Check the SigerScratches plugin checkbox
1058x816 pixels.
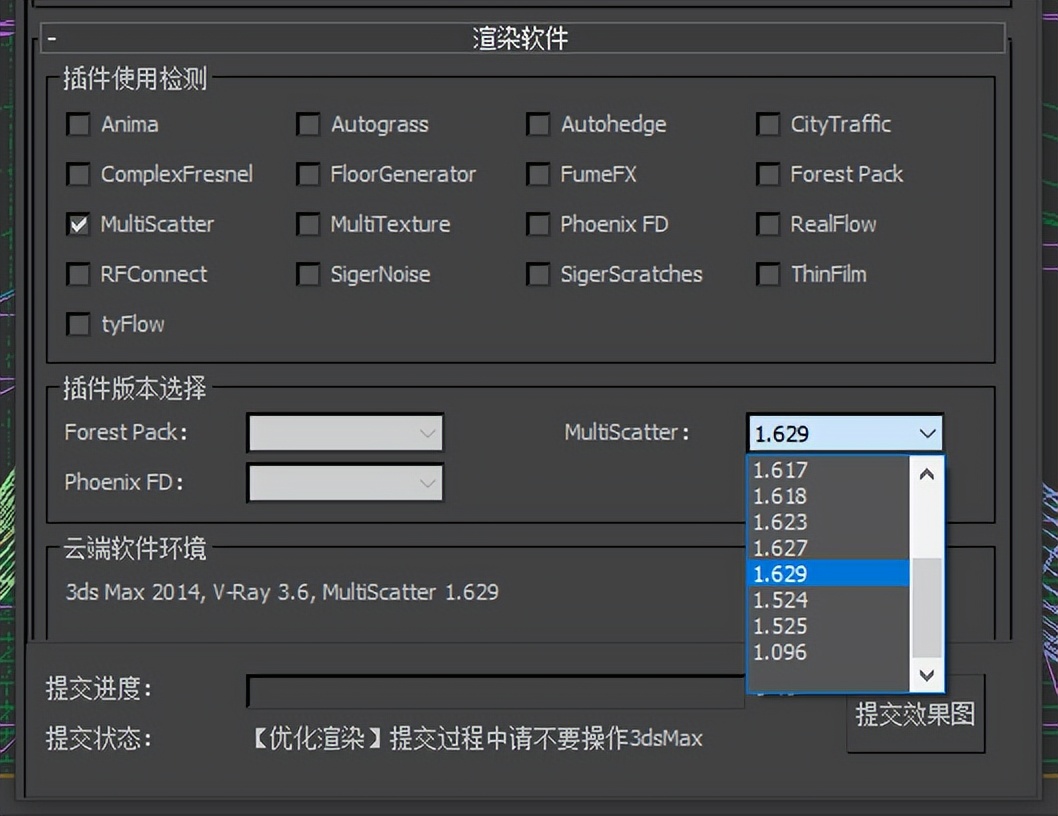coord(537,274)
